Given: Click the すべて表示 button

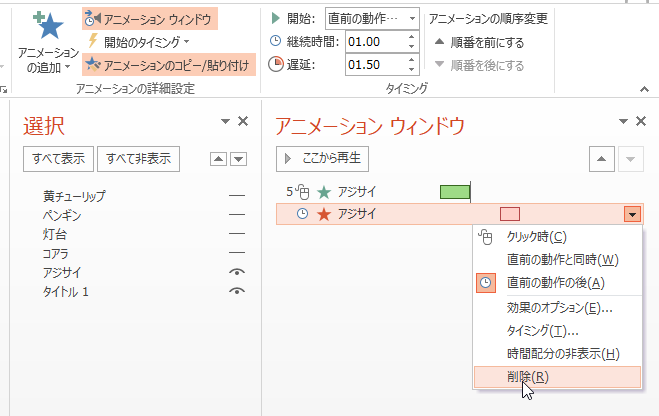Looking at the screenshot, I should 58,159.
